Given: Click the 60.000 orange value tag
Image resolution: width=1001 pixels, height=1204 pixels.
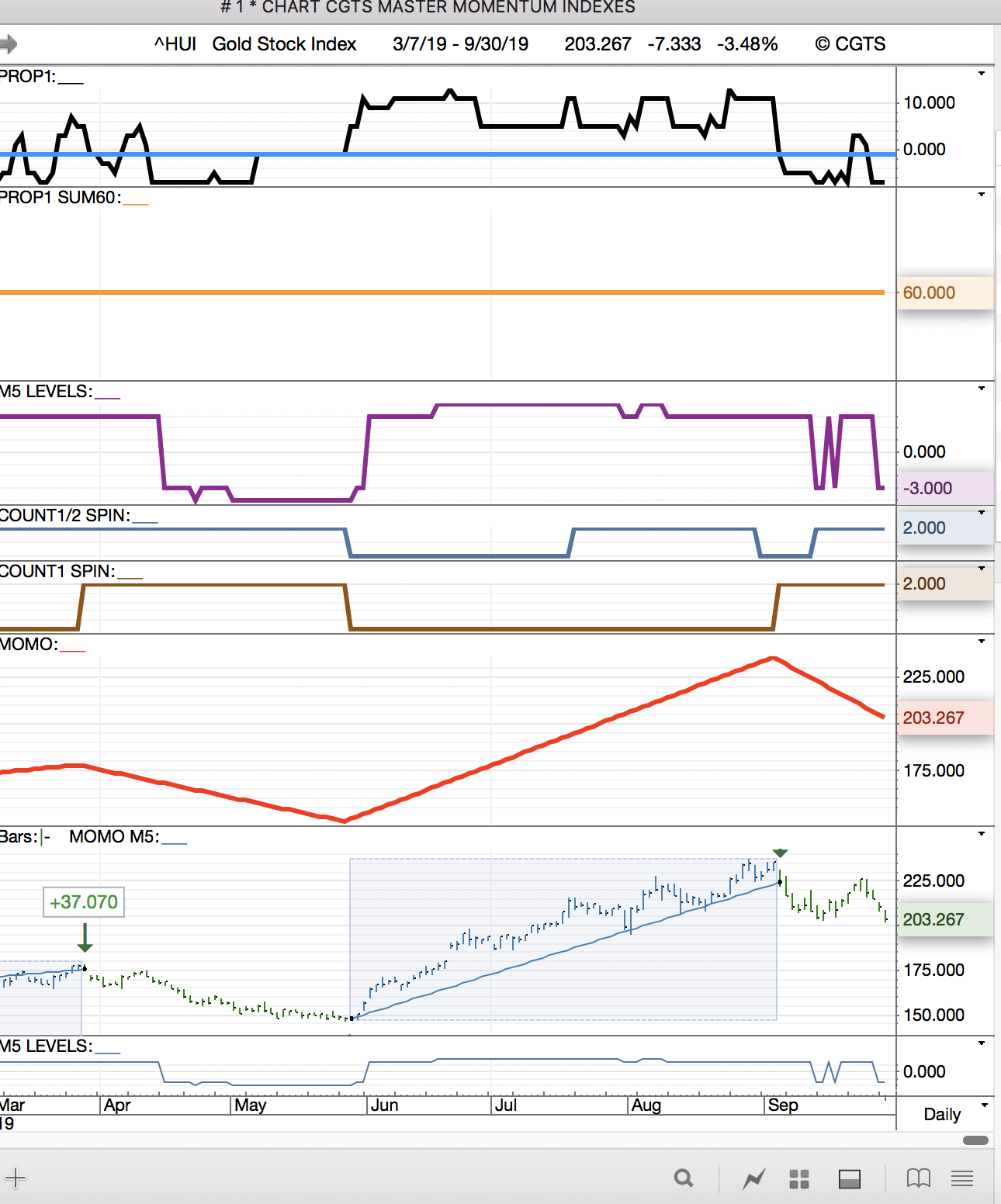Looking at the screenshot, I should pos(945,293).
